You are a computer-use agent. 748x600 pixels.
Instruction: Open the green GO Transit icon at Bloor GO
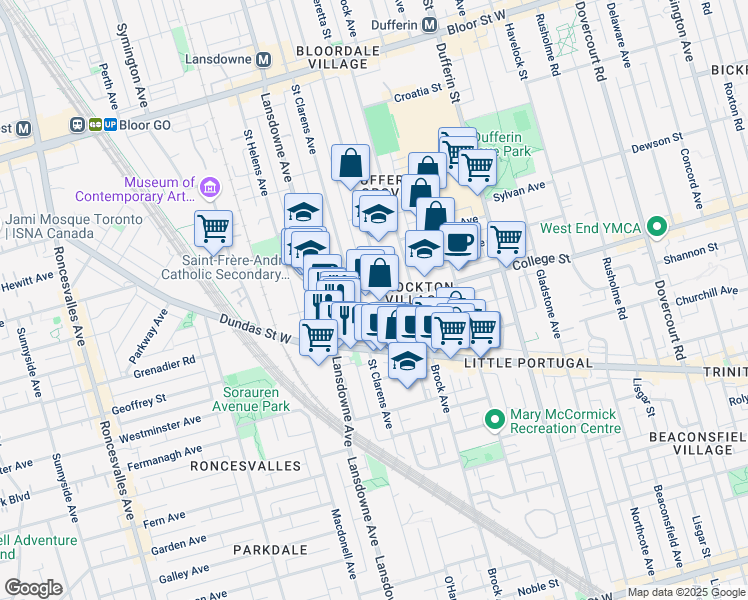[95, 125]
